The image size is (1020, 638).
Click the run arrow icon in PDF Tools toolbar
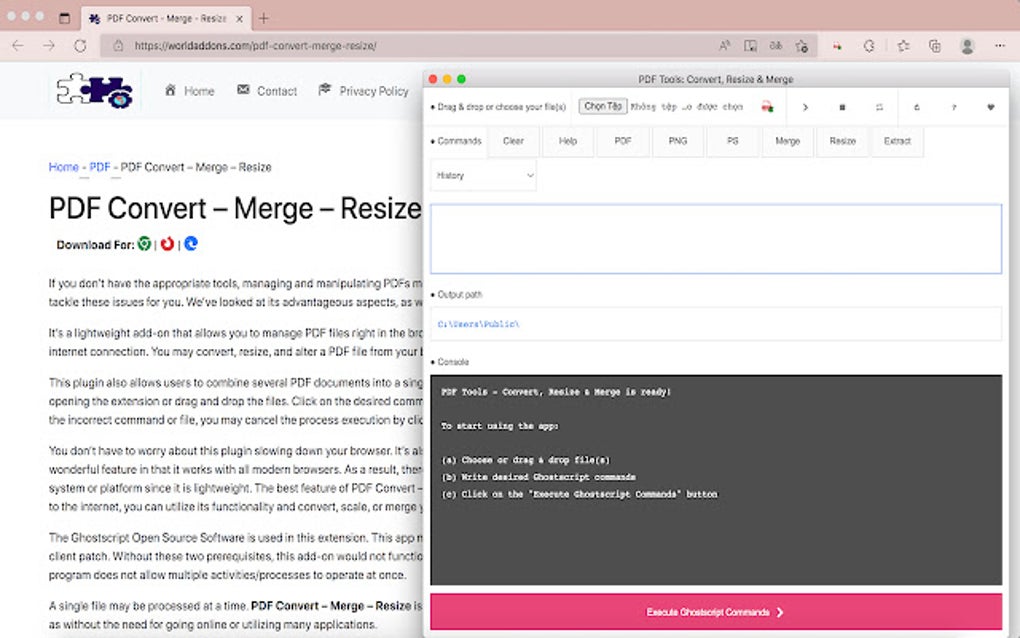click(x=805, y=107)
